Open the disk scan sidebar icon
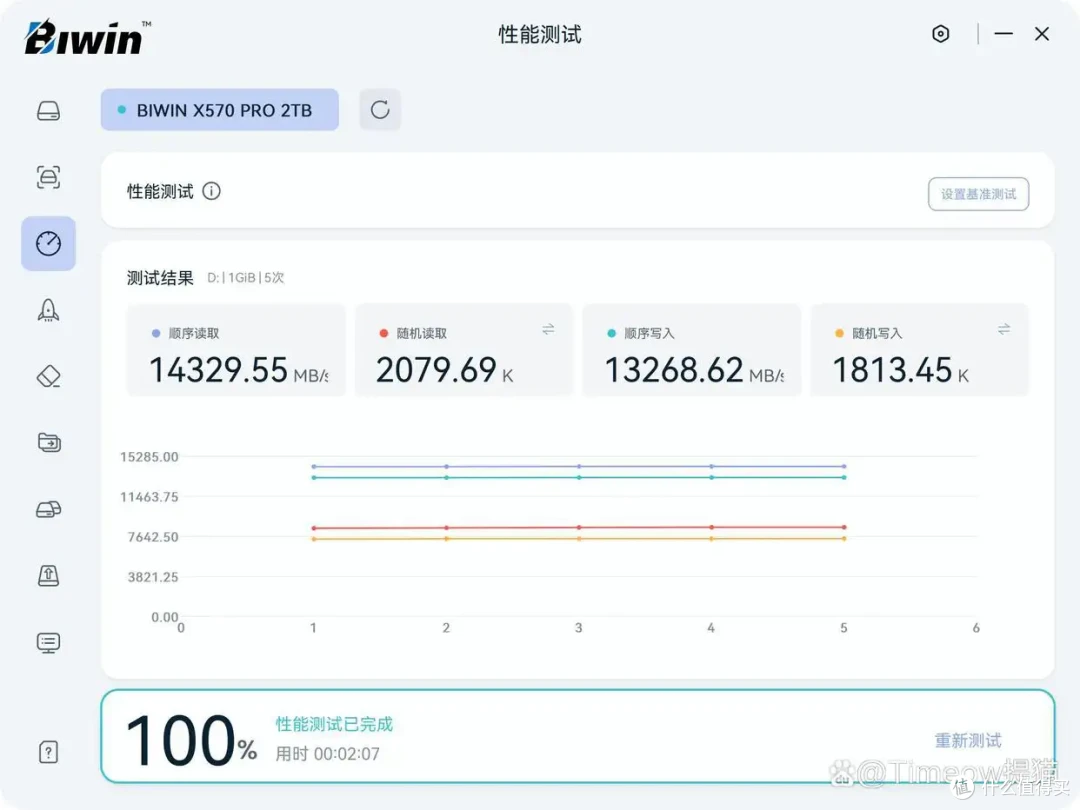 click(x=48, y=177)
